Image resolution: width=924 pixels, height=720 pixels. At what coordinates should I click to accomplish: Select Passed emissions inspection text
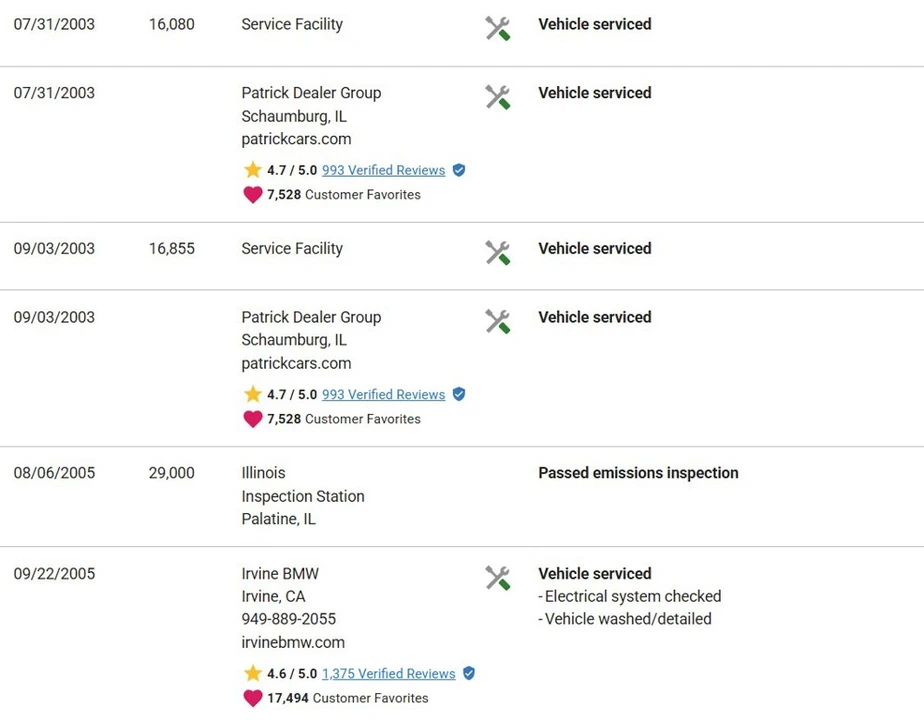coord(638,473)
